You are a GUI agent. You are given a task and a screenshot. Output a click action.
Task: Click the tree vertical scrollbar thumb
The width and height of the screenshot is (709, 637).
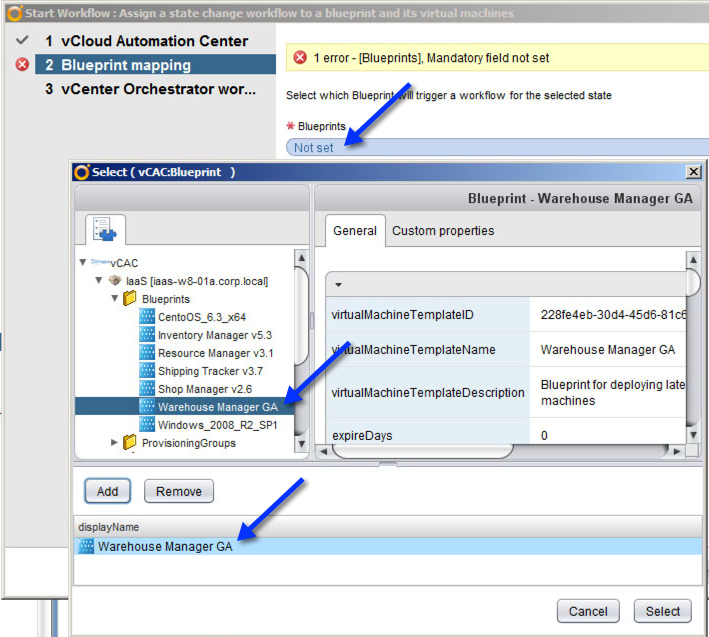click(301, 316)
